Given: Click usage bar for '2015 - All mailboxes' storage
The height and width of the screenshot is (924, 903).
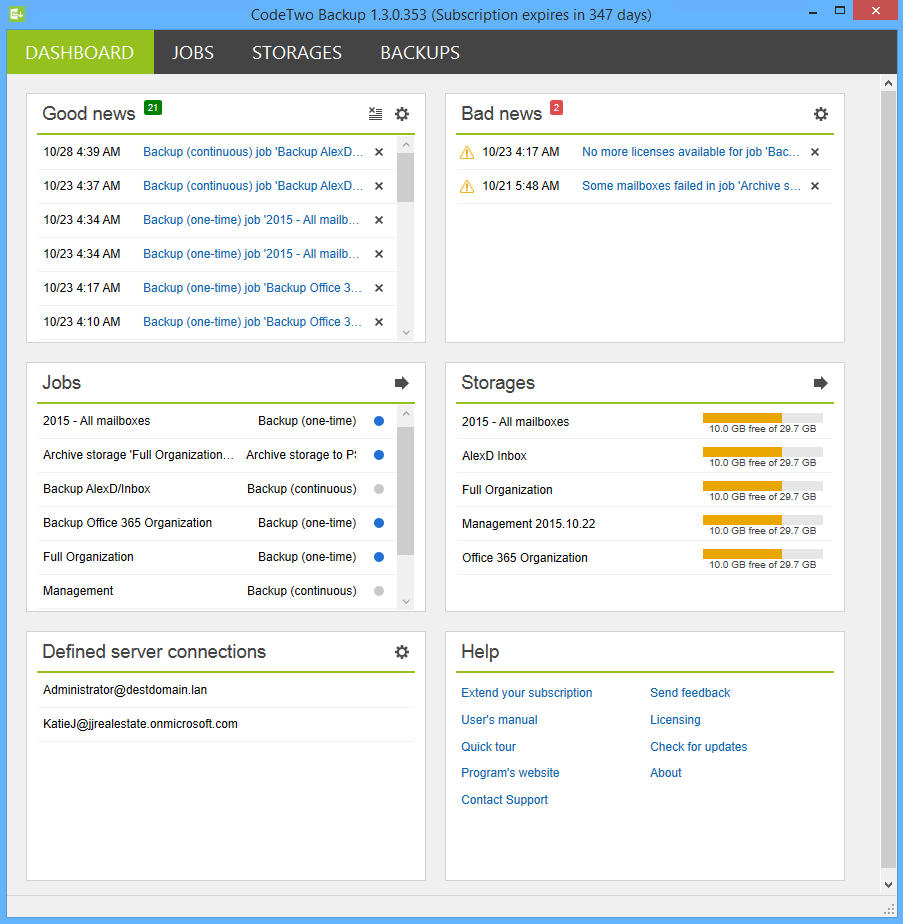Looking at the screenshot, I should [763, 418].
